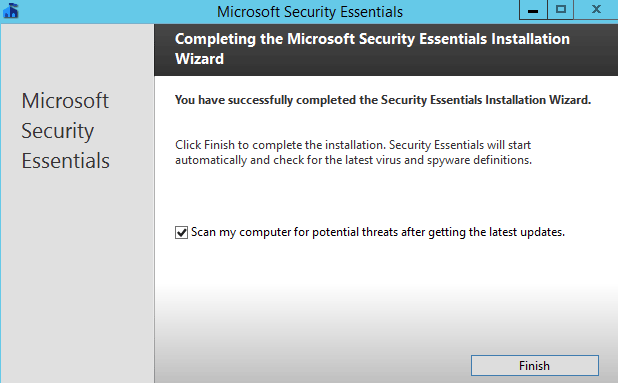Click the 'Click Finish to complete the installation' sentence
Viewport: 618px width, 383px height.
[x=281, y=145]
